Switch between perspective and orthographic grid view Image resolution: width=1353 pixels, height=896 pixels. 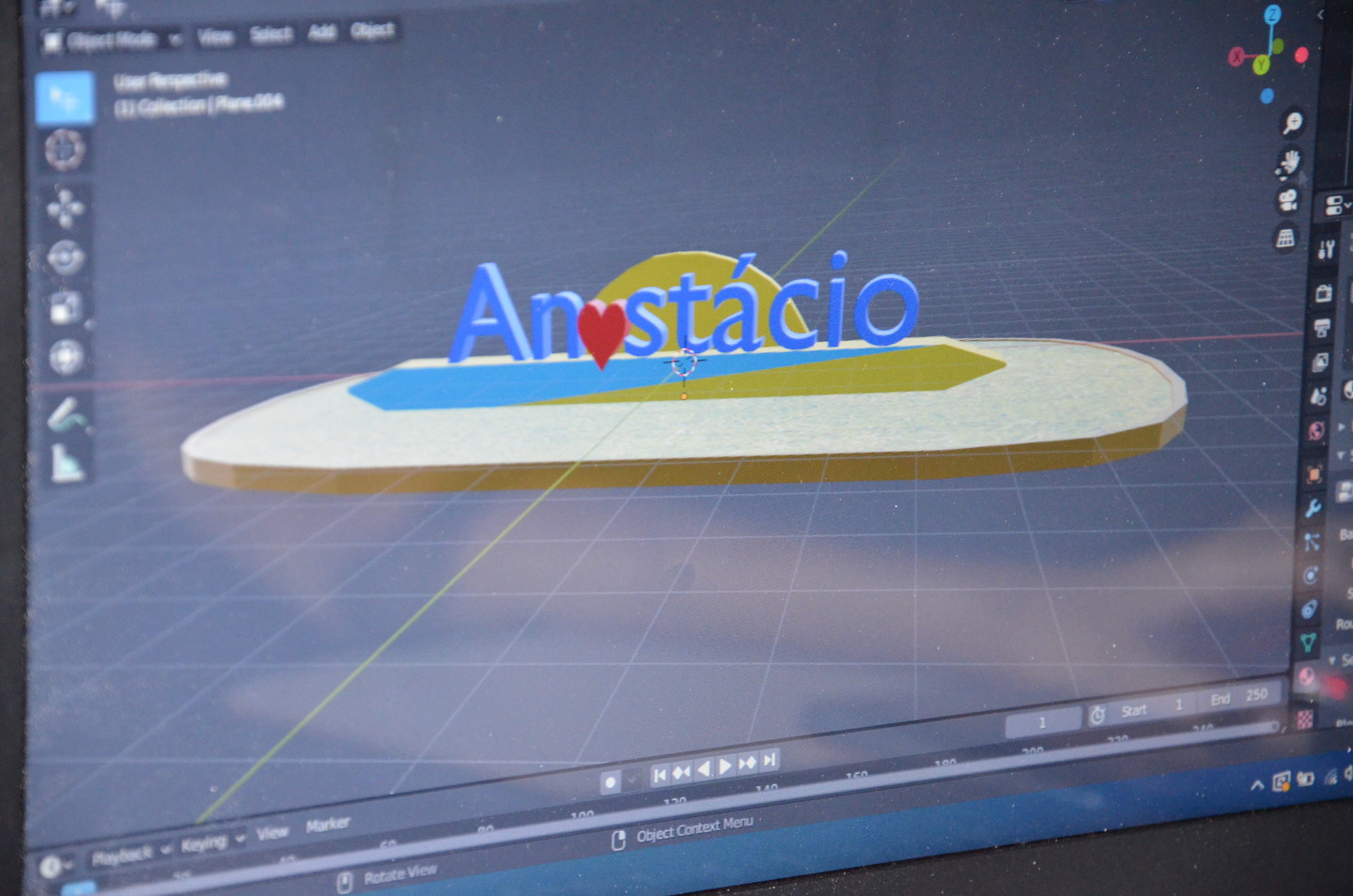1284,238
